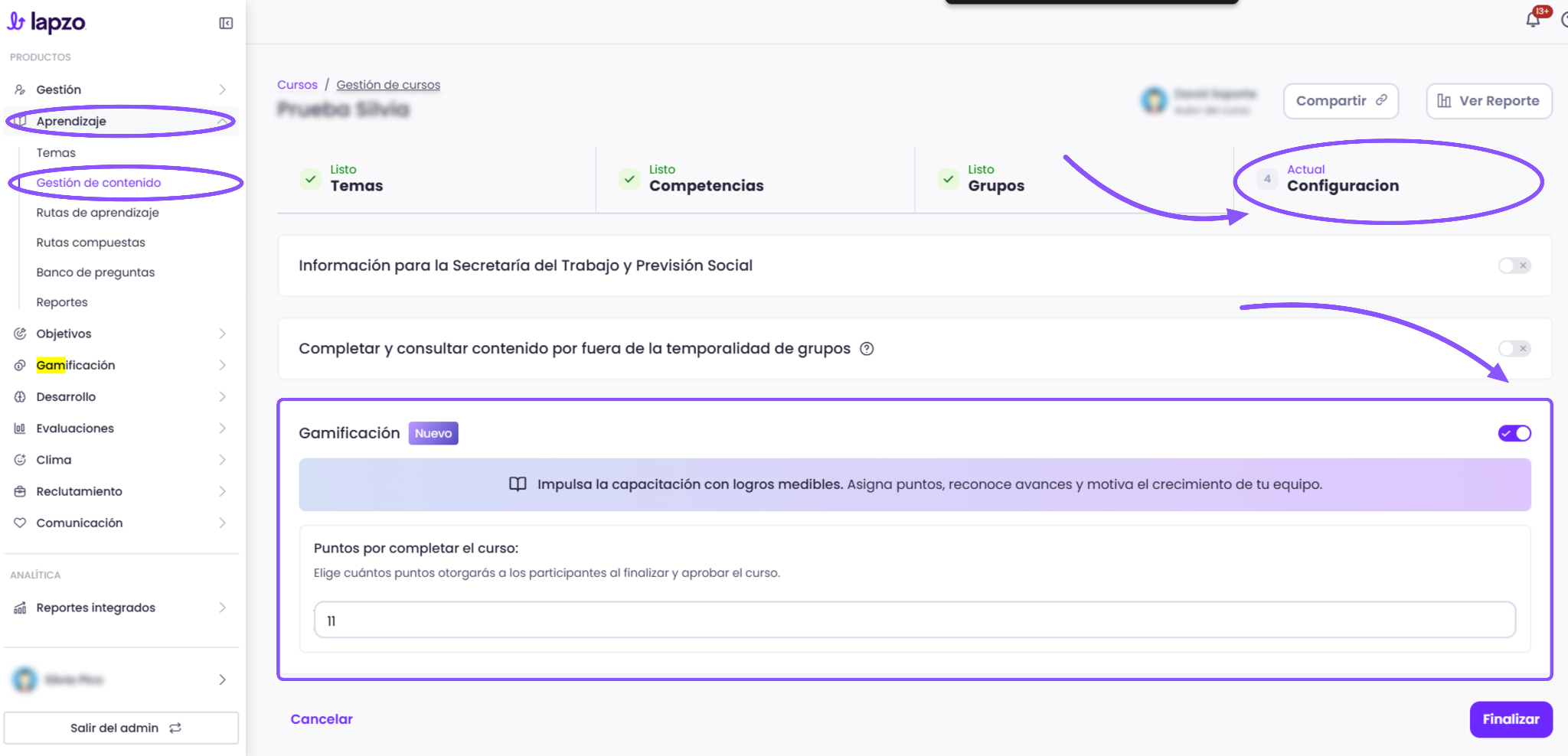Image resolution: width=1568 pixels, height=756 pixels.
Task: Expand the Objetivos chevron
Action: [222, 334]
